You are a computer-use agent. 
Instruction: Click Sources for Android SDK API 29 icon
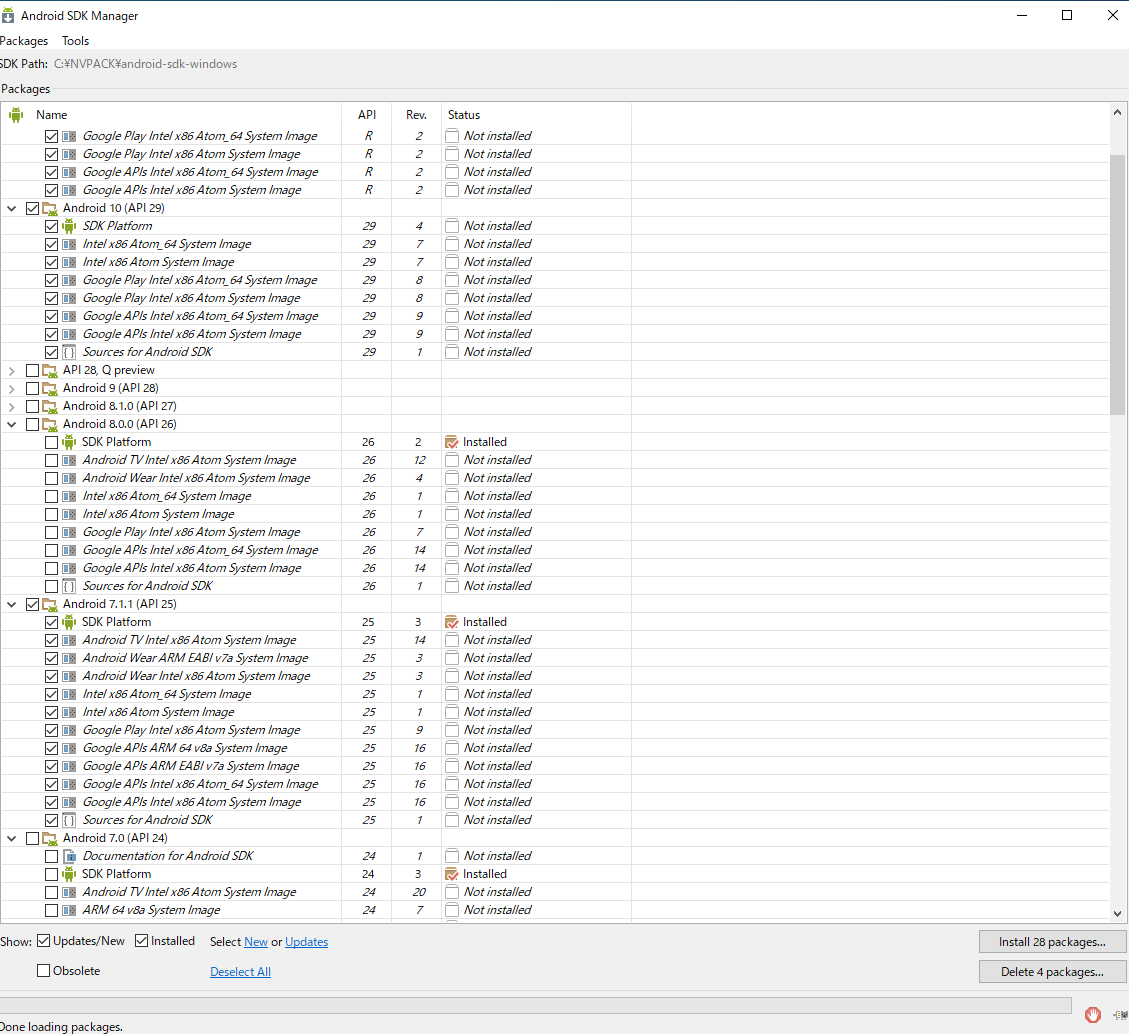pos(69,352)
